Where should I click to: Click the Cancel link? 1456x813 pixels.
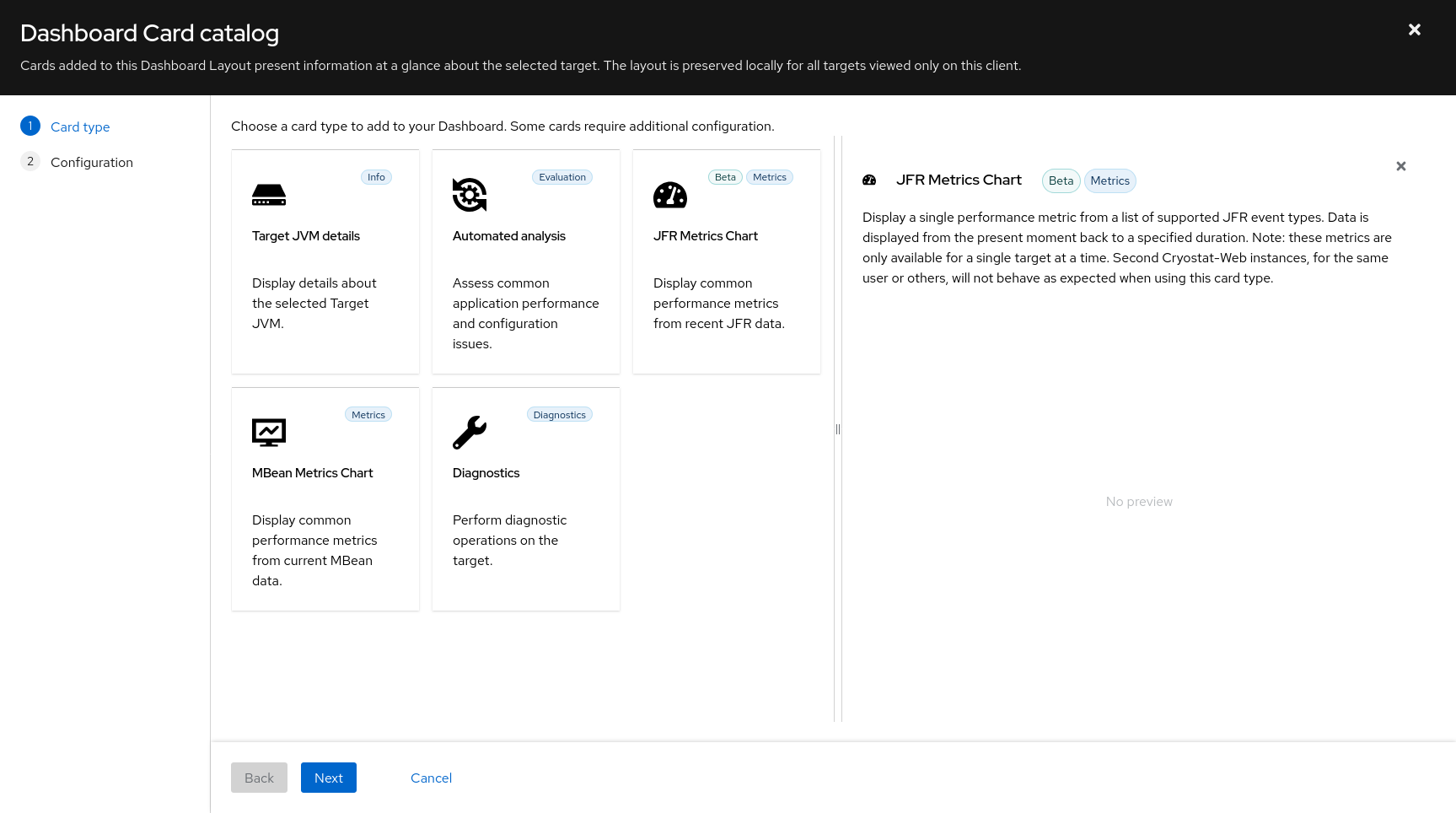pos(431,778)
